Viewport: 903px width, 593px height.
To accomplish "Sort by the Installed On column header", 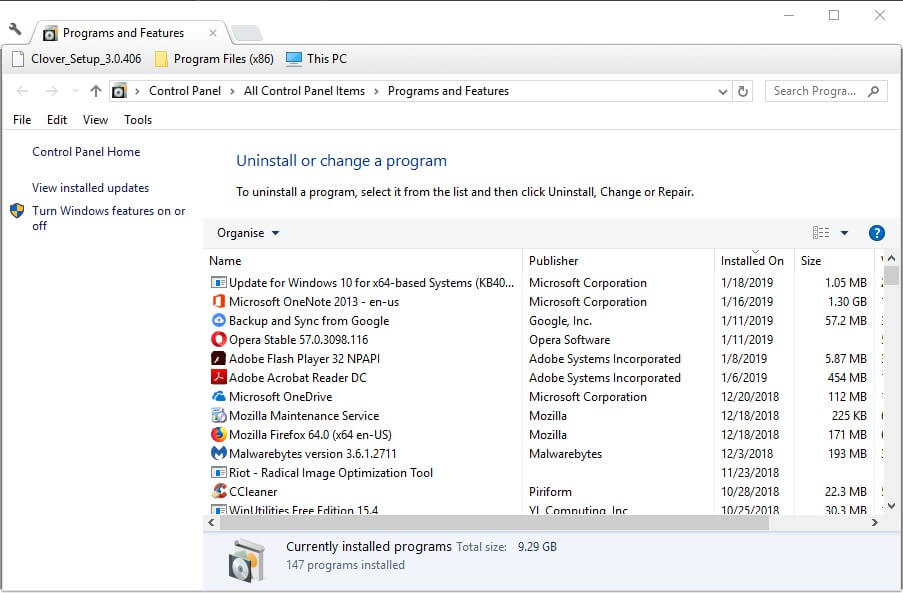I will click(x=754, y=261).
